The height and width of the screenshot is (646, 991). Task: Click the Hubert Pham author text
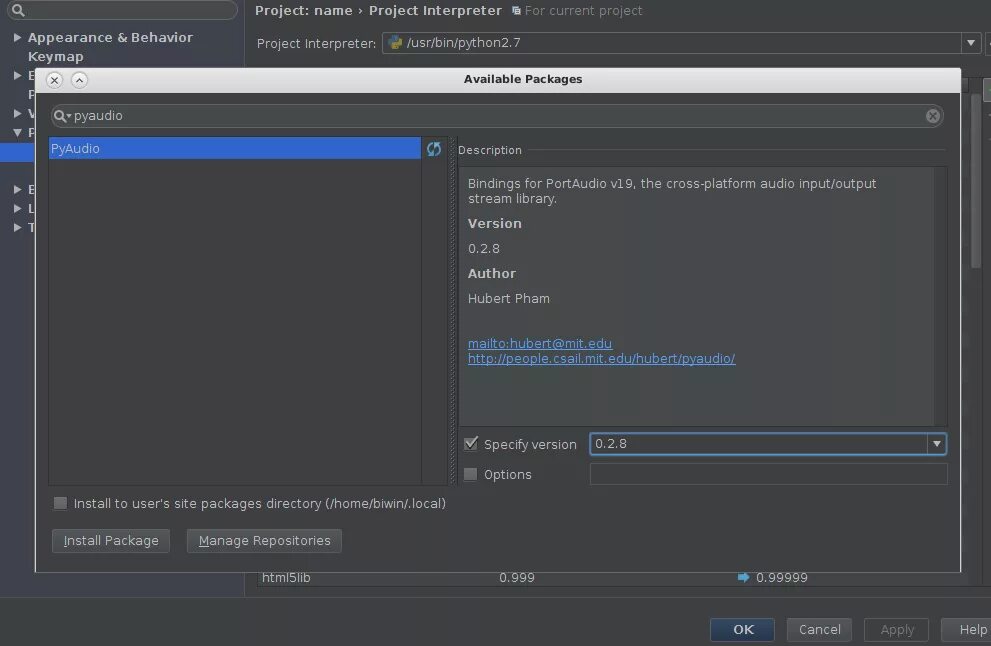click(x=509, y=298)
